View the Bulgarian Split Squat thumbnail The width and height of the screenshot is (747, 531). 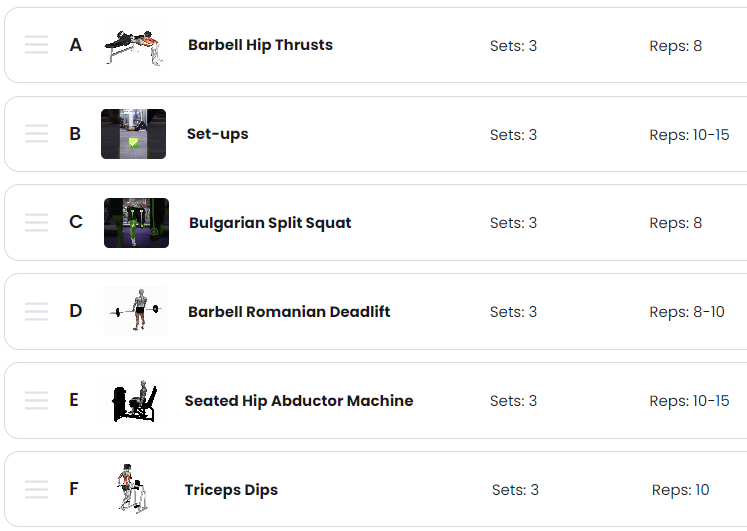[x=136, y=223]
